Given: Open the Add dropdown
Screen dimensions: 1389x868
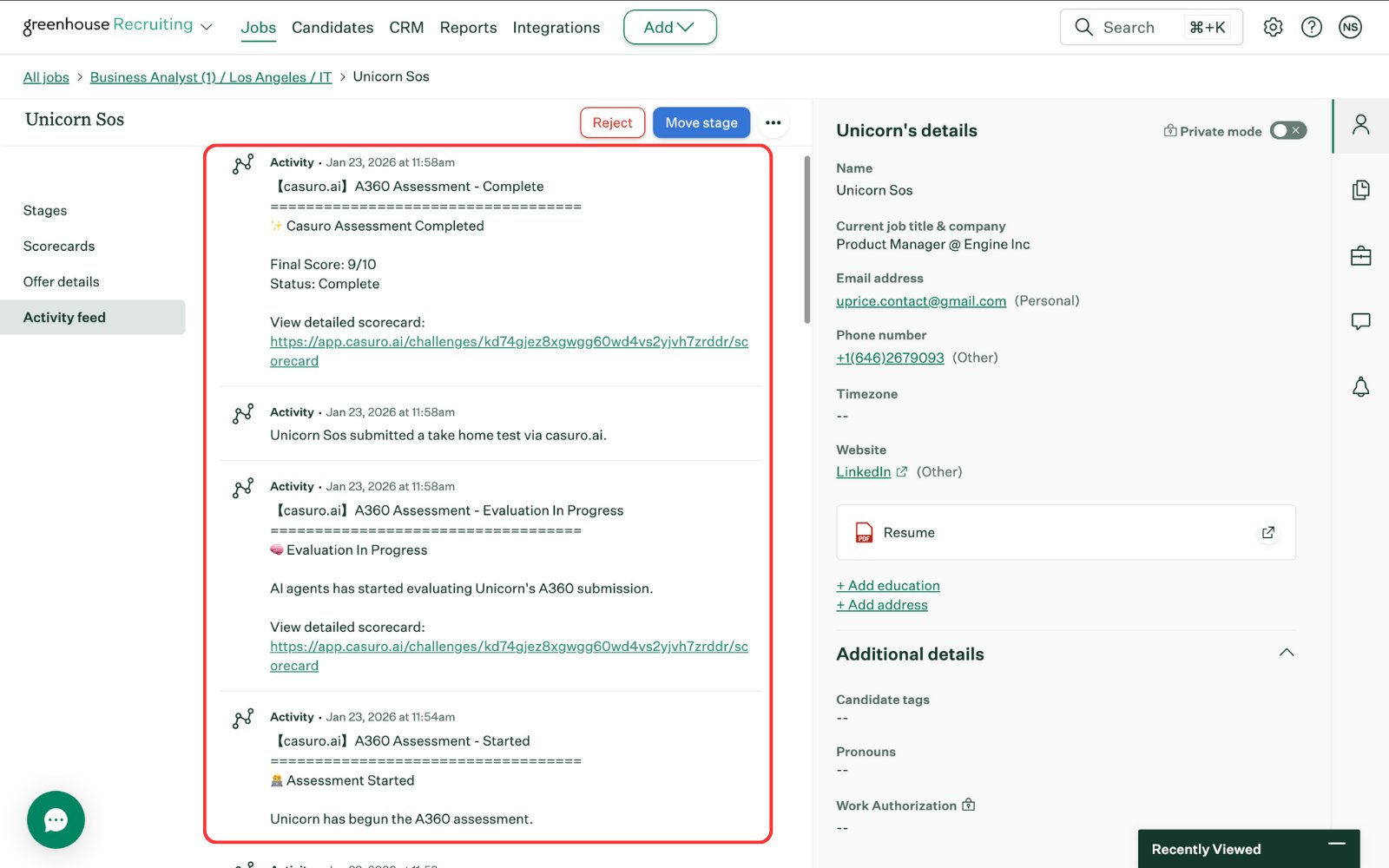Looking at the screenshot, I should pyautogui.click(x=669, y=27).
